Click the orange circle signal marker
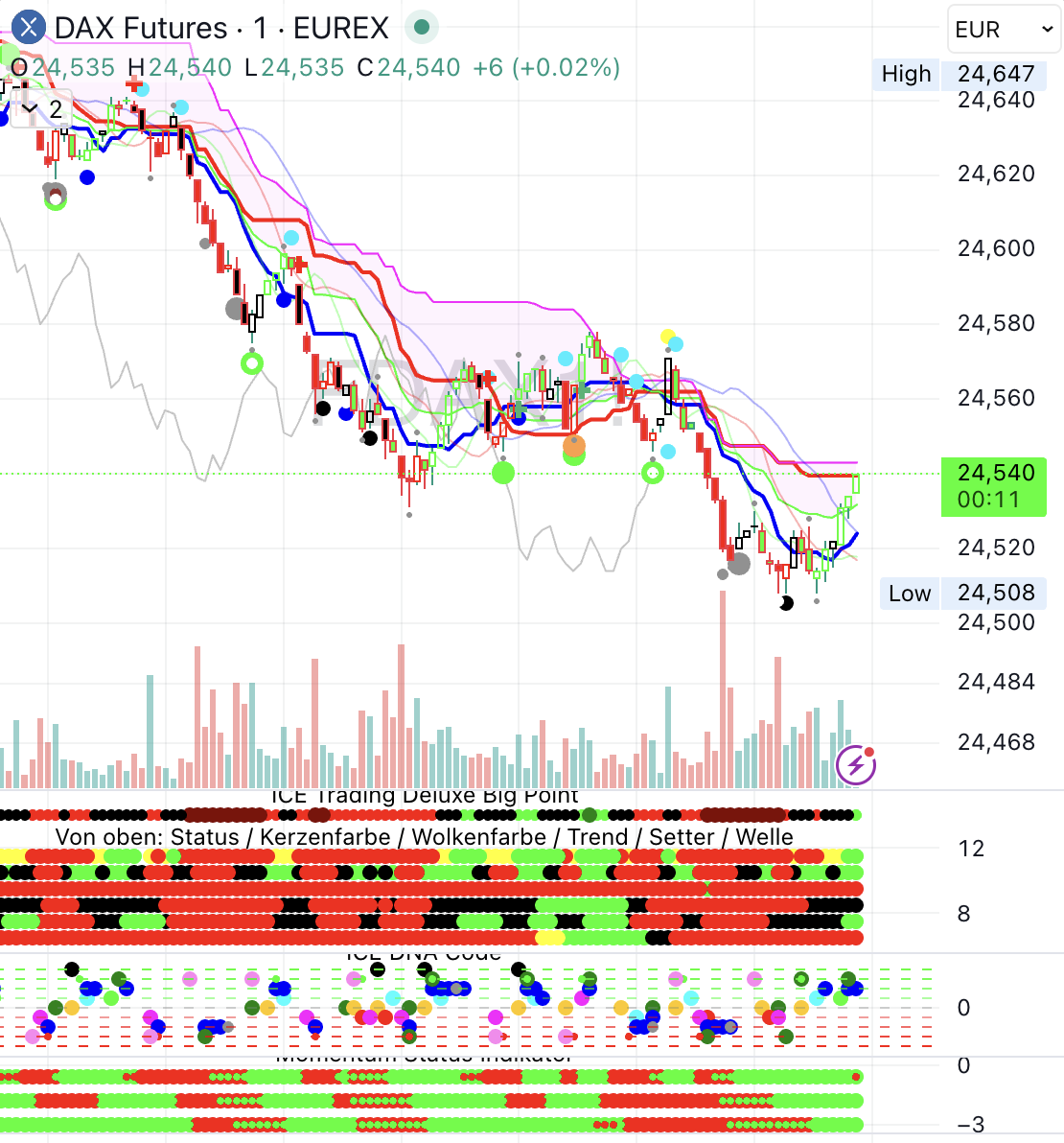 coord(573,446)
